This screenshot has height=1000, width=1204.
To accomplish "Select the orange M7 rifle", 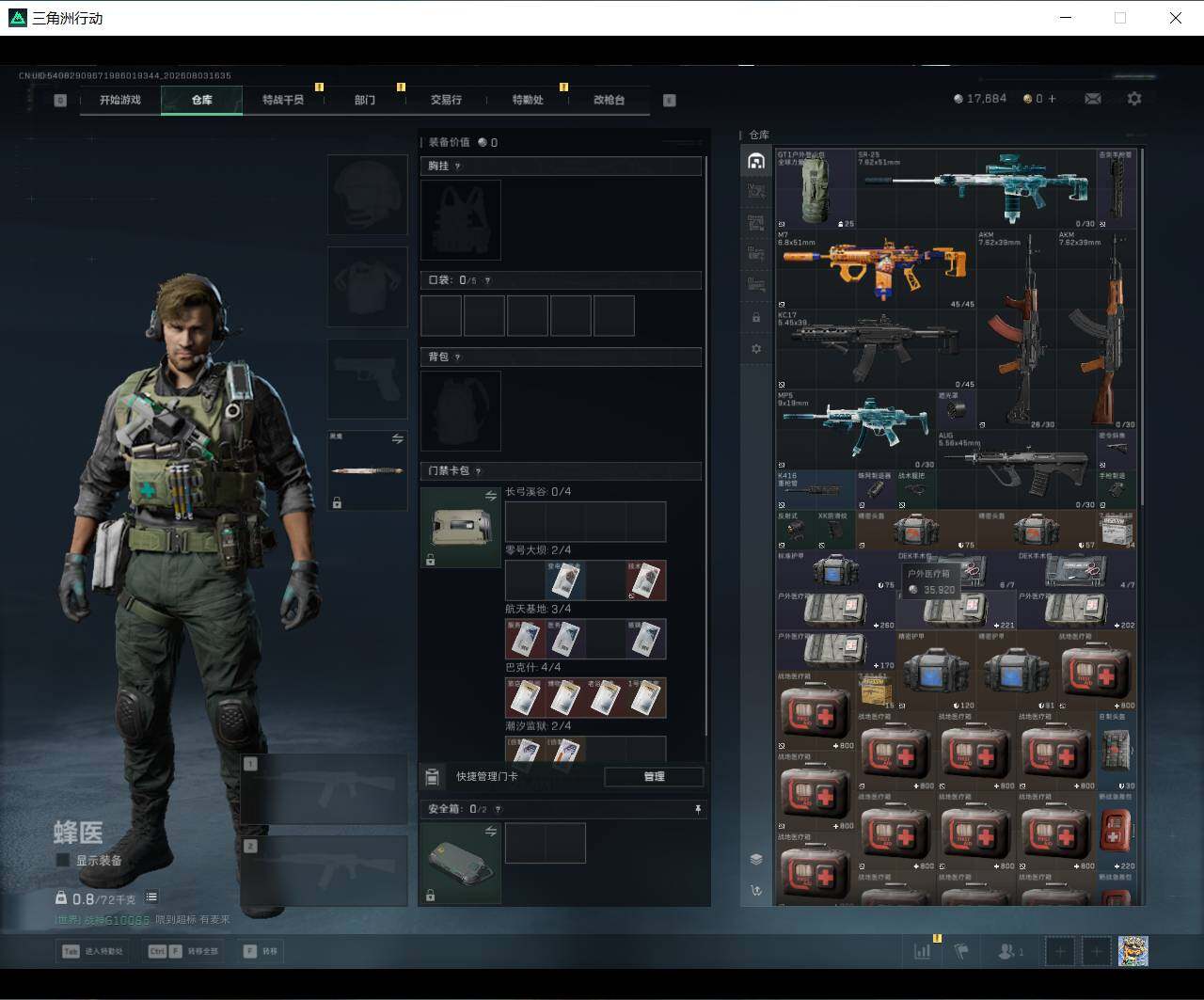I will (x=877, y=269).
